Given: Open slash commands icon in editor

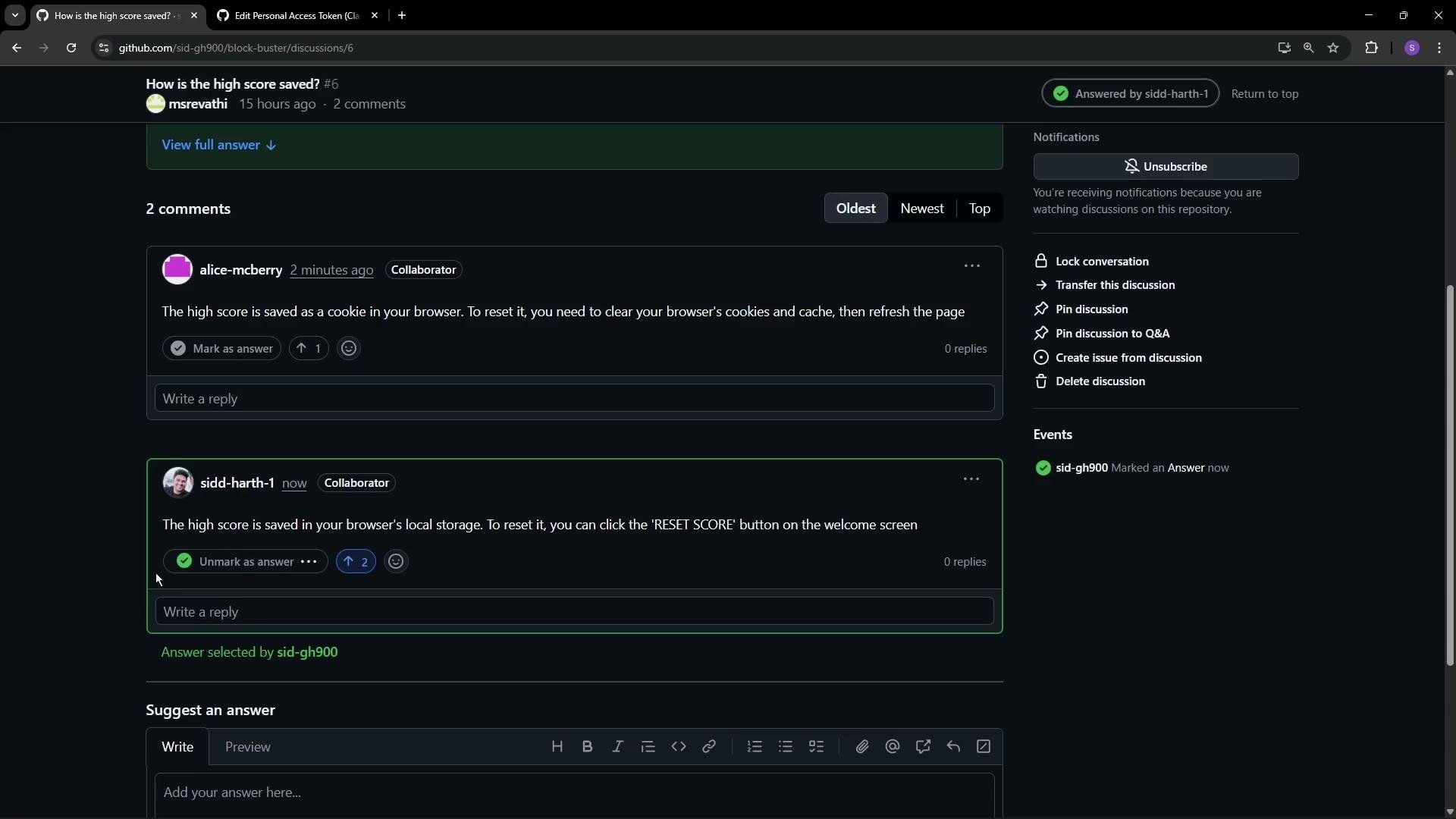Looking at the screenshot, I should 984,747.
